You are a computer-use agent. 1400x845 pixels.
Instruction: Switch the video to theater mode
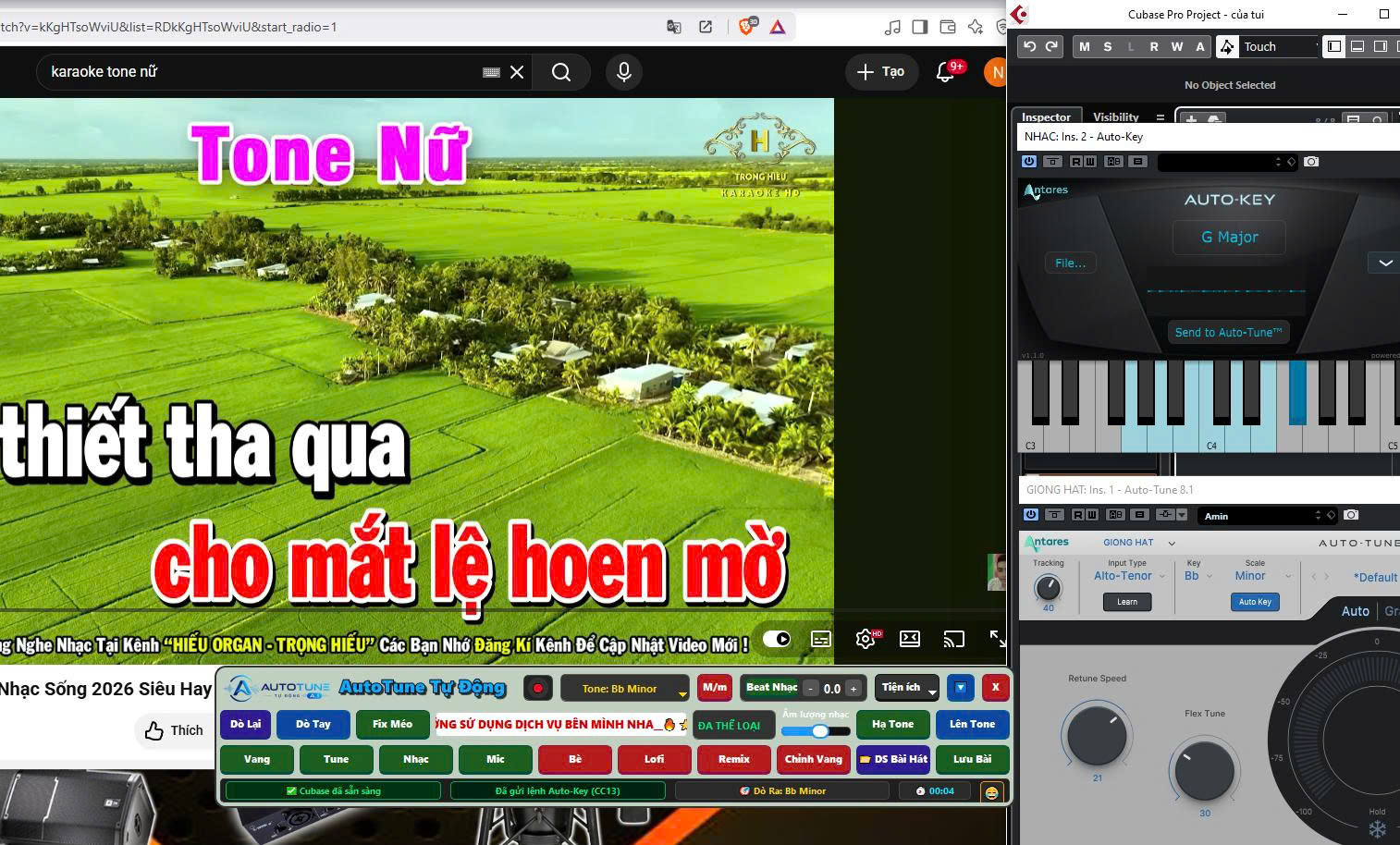click(x=910, y=639)
